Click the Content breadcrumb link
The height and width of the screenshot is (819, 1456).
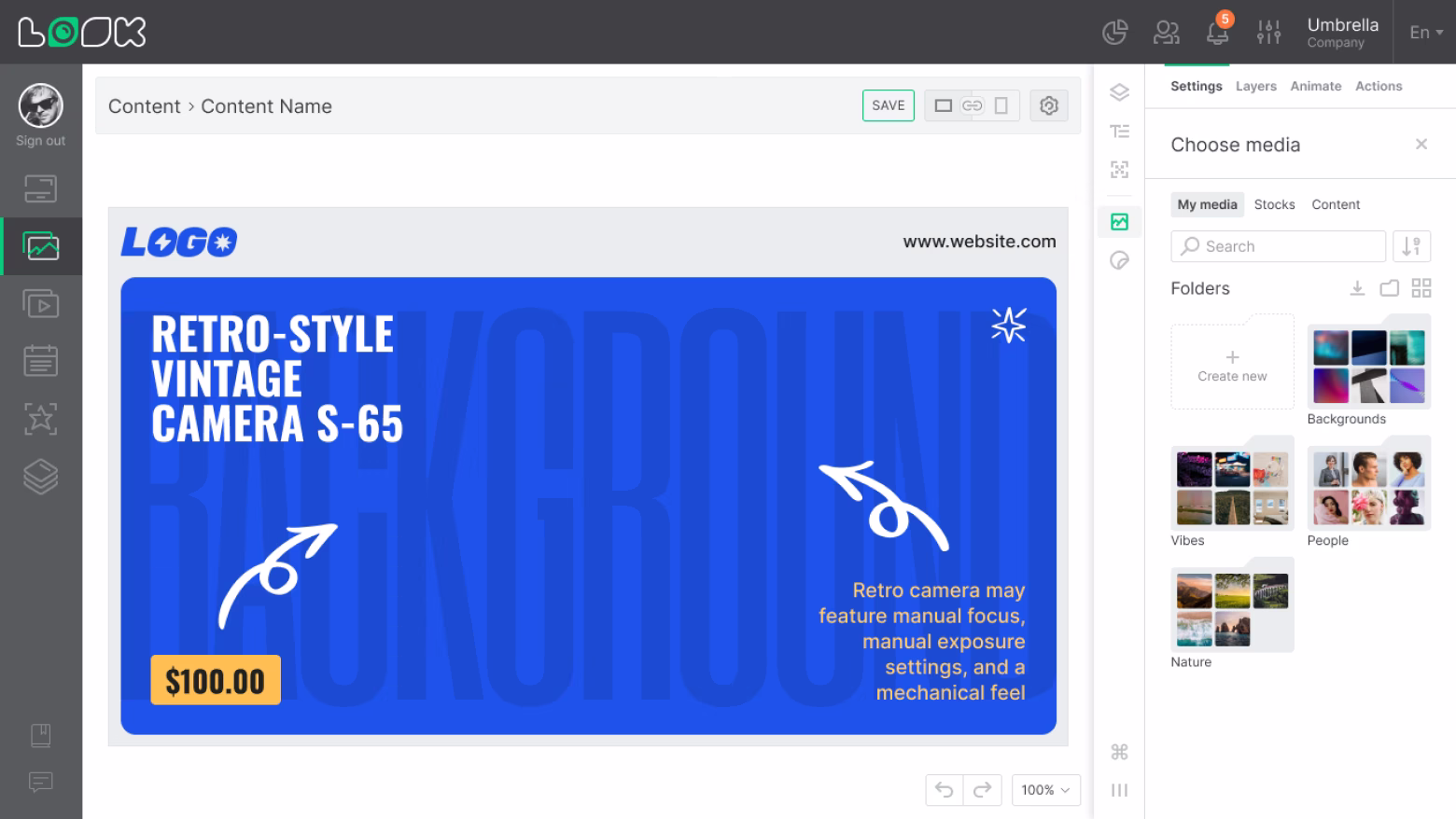[x=144, y=106]
